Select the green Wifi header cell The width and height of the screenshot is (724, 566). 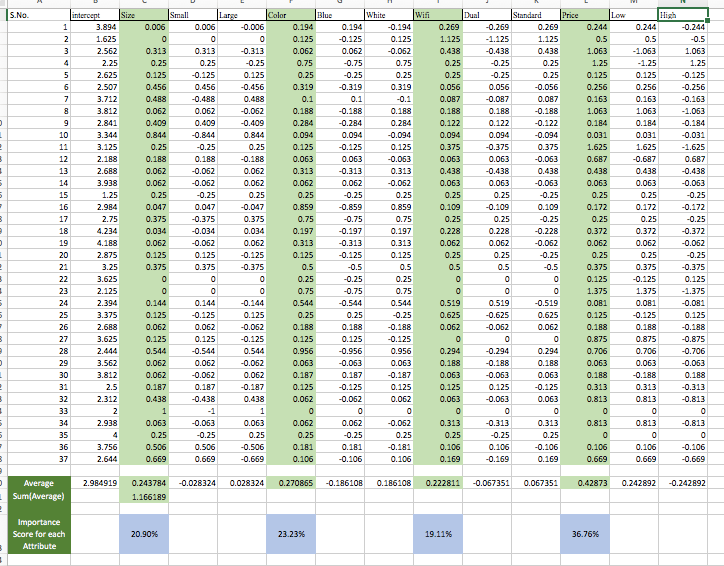(x=438, y=15)
